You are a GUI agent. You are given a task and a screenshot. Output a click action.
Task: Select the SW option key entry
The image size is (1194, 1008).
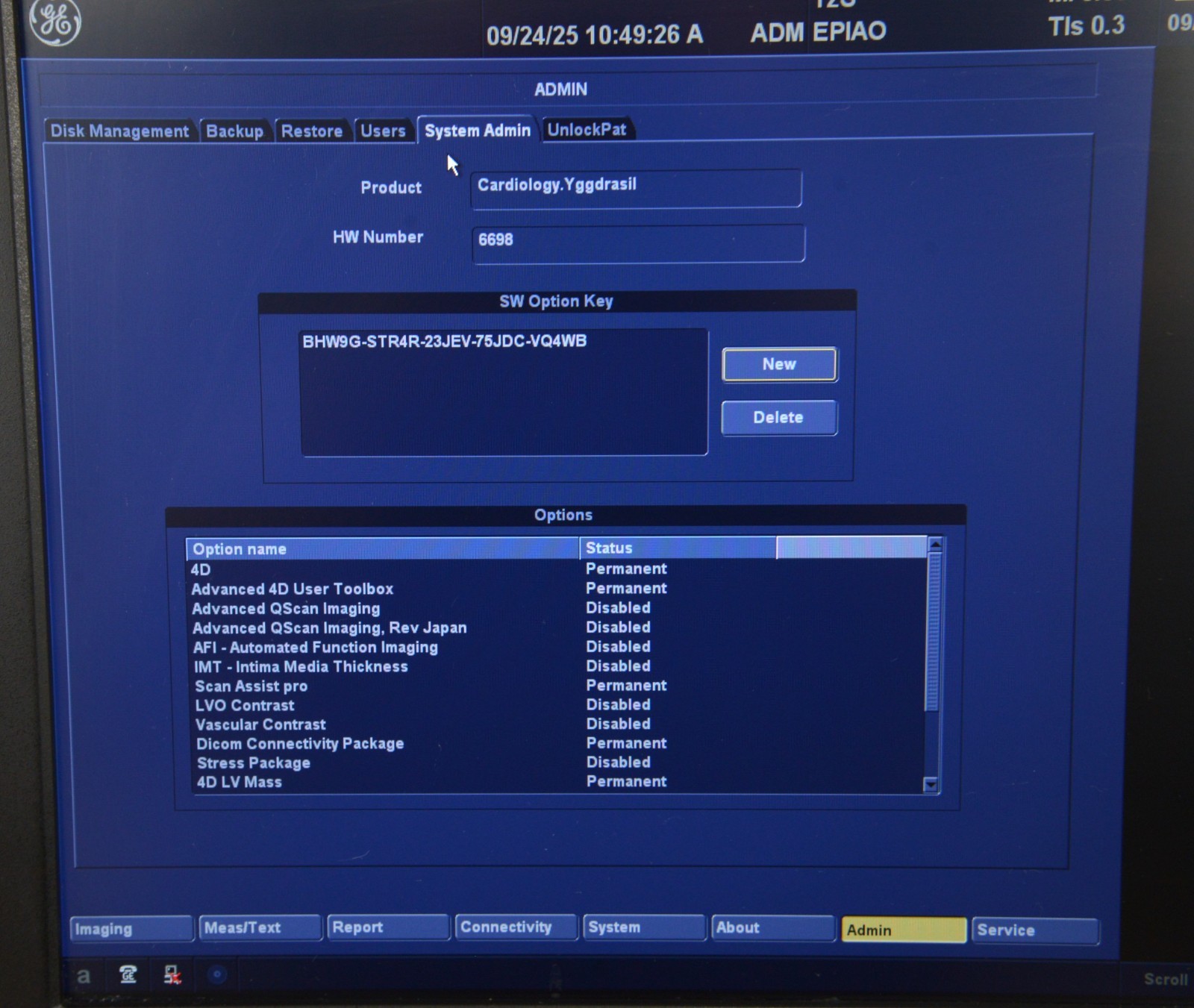tap(445, 342)
